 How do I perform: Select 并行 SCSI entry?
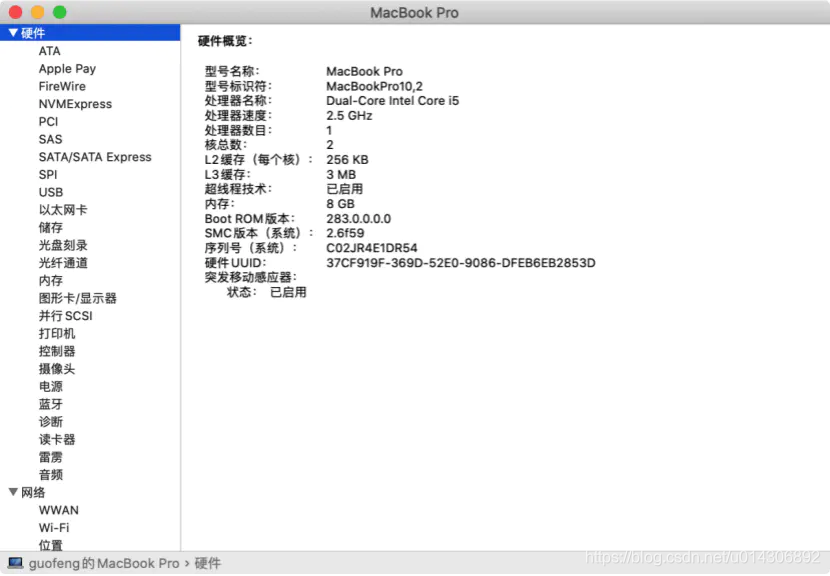[x=66, y=316]
